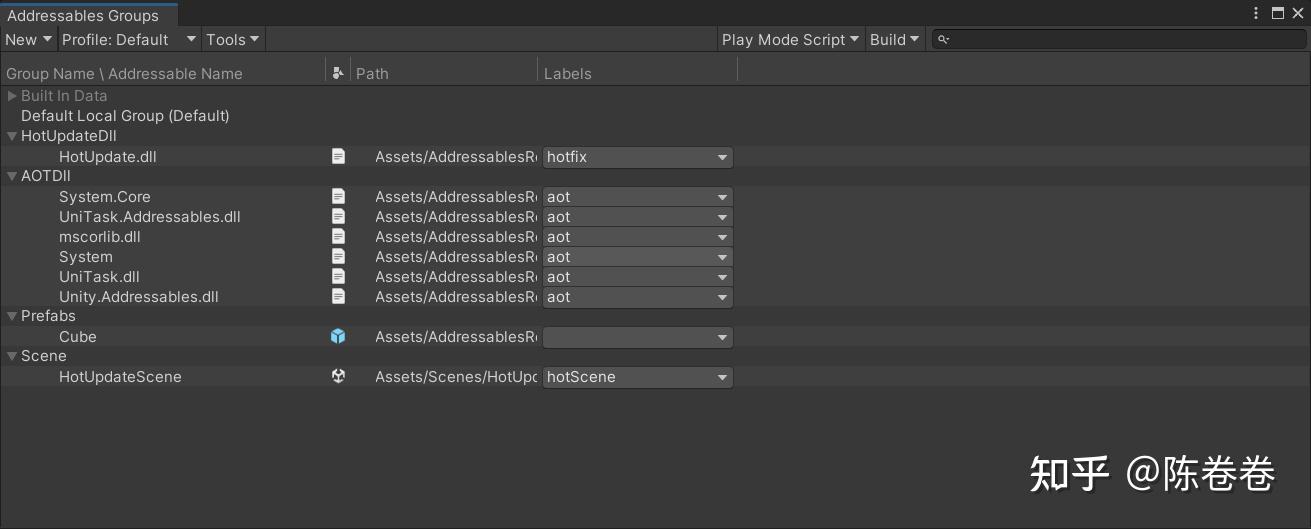The height and width of the screenshot is (529, 1311).
Task: Expand the Built In Data group
Action: tap(12, 96)
